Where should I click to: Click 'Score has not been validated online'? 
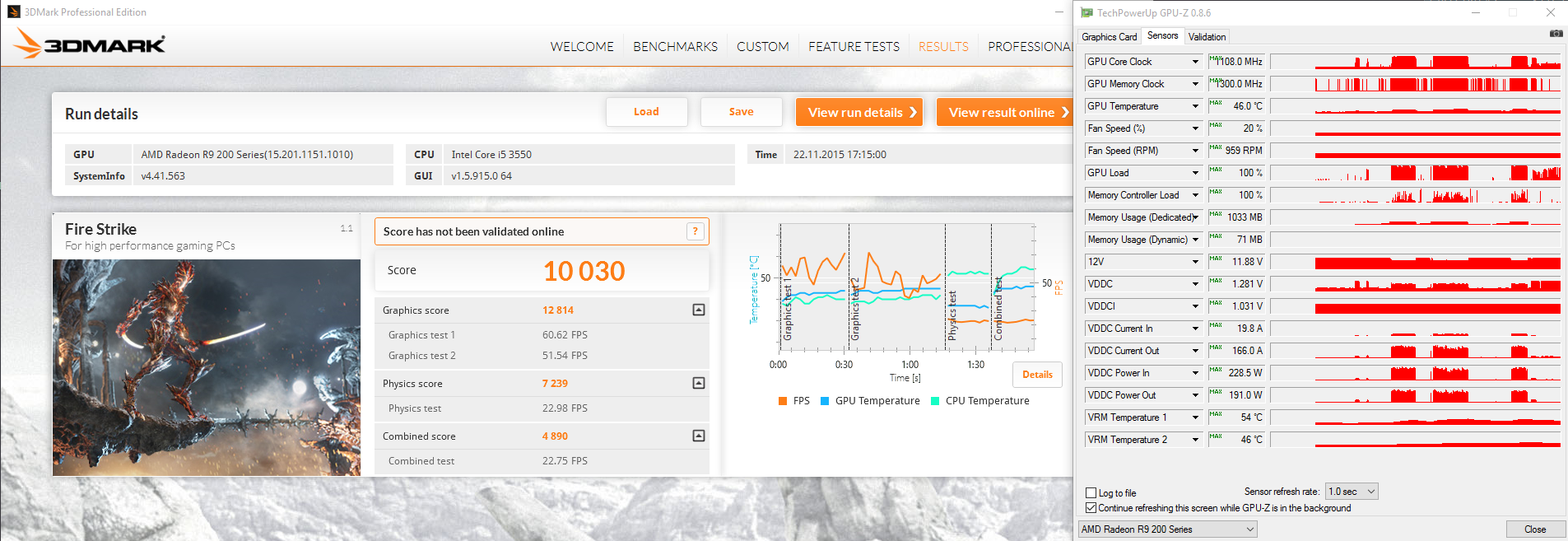click(473, 231)
